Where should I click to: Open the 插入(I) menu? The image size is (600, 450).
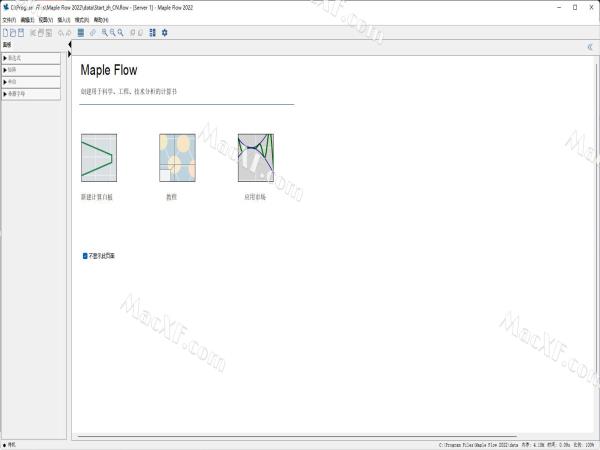coord(64,20)
